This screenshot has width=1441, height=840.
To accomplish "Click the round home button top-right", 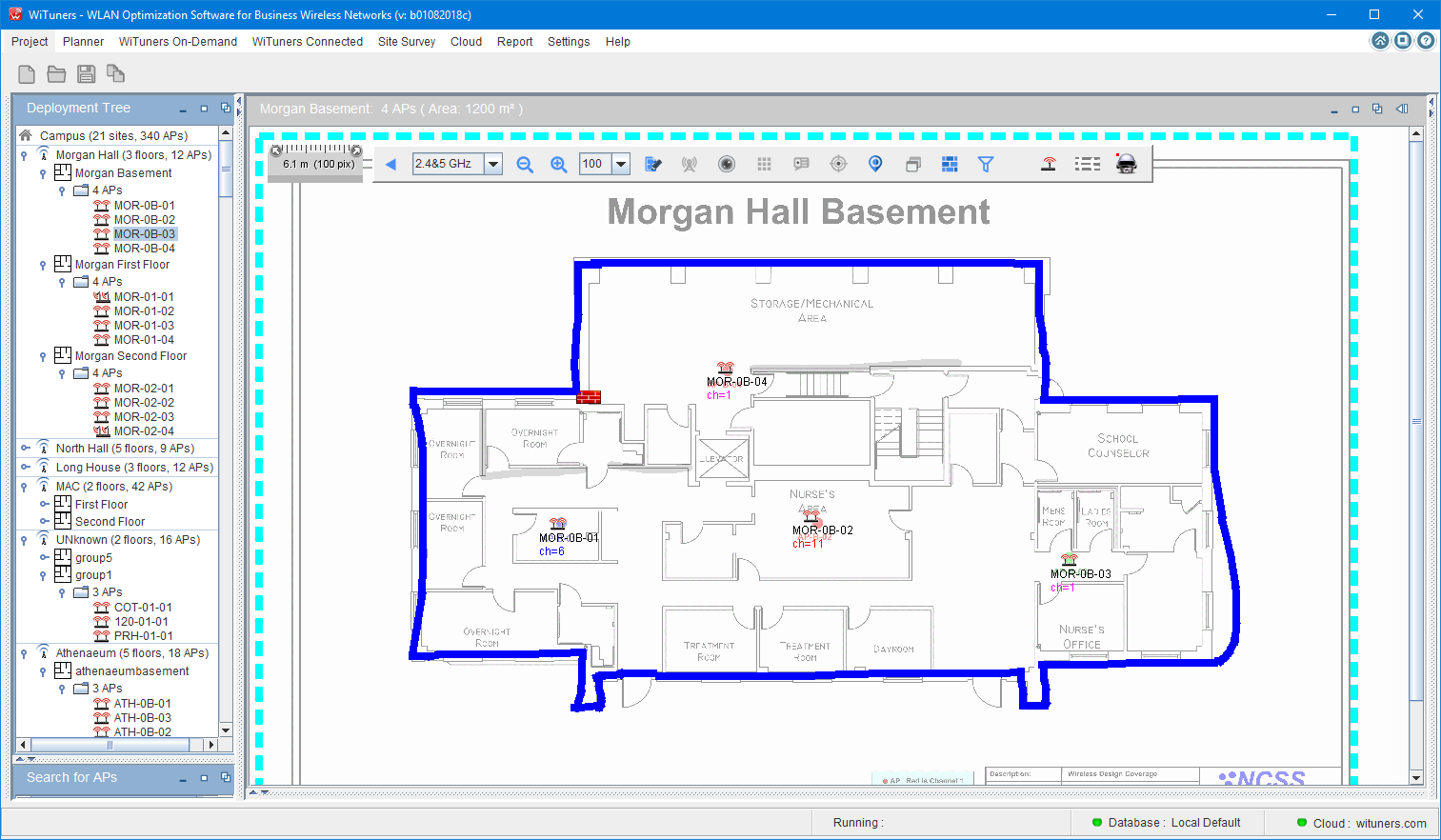I will pyautogui.click(x=1380, y=40).
